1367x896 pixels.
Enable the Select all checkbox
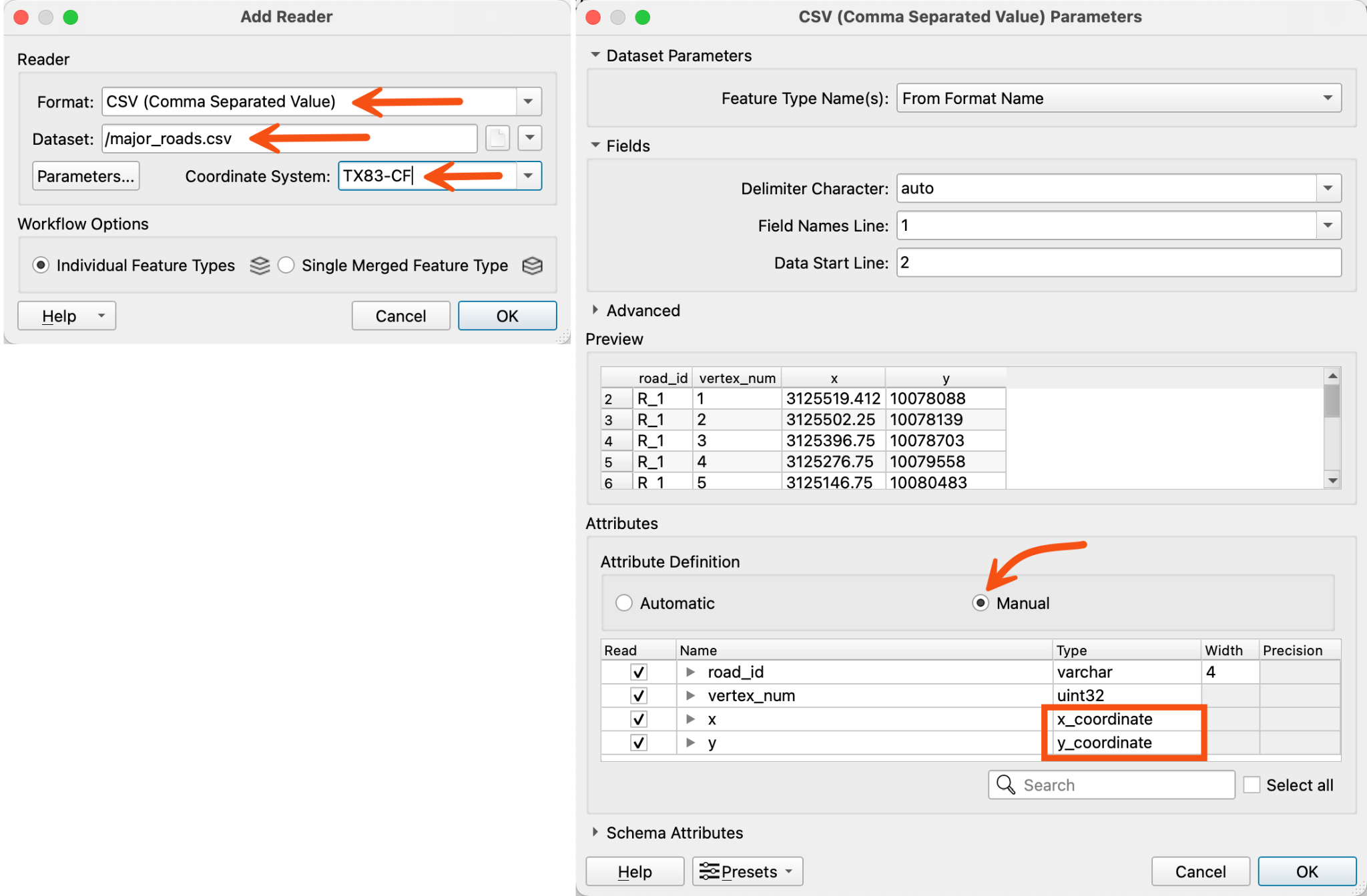click(x=1252, y=785)
